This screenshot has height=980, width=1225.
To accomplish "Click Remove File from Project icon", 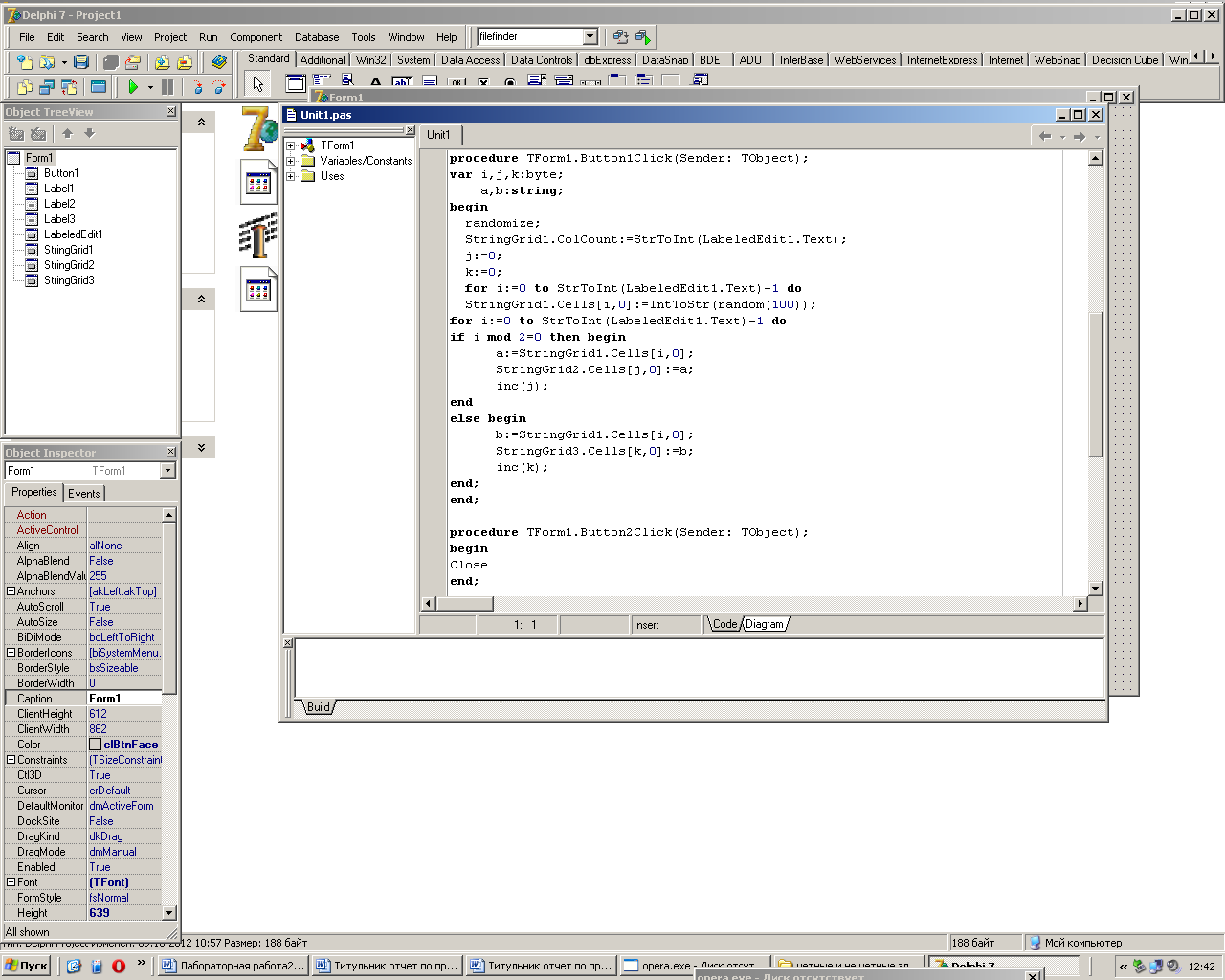I will [x=185, y=62].
